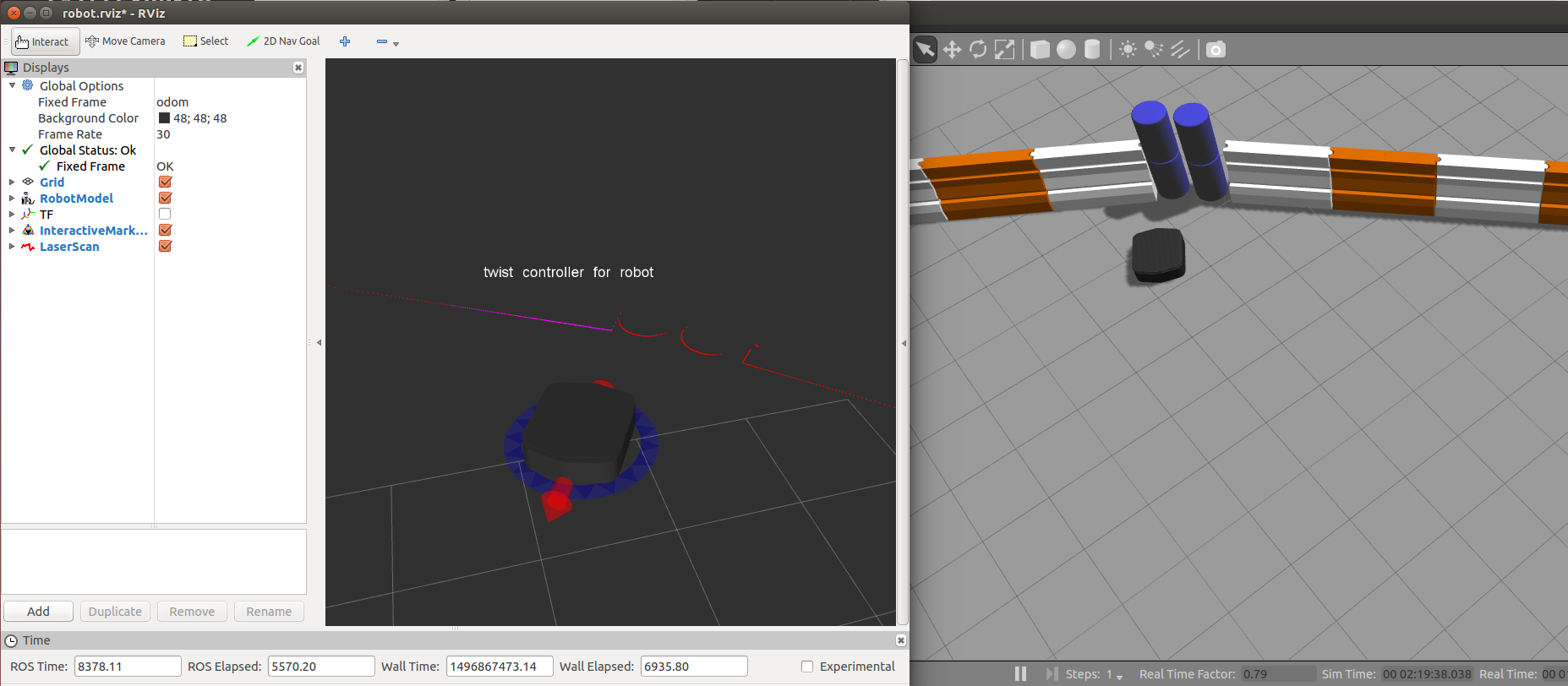Pause the Gazebo simulation
1568x686 pixels.
point(1020,673)
